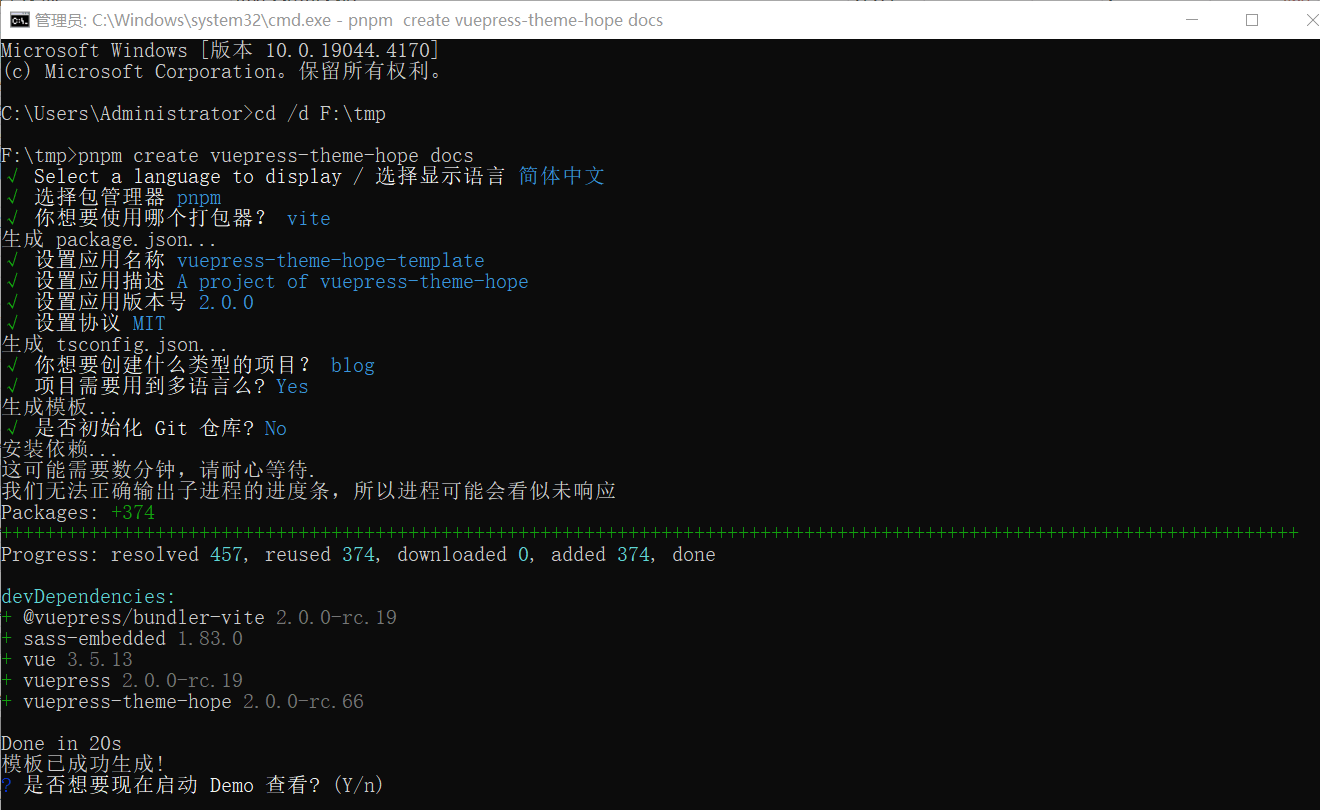Click the '这可能需要数分钟，请耐心等待.' line
The width and height of the screenshot is (1320, 810).
coord(159,470)
